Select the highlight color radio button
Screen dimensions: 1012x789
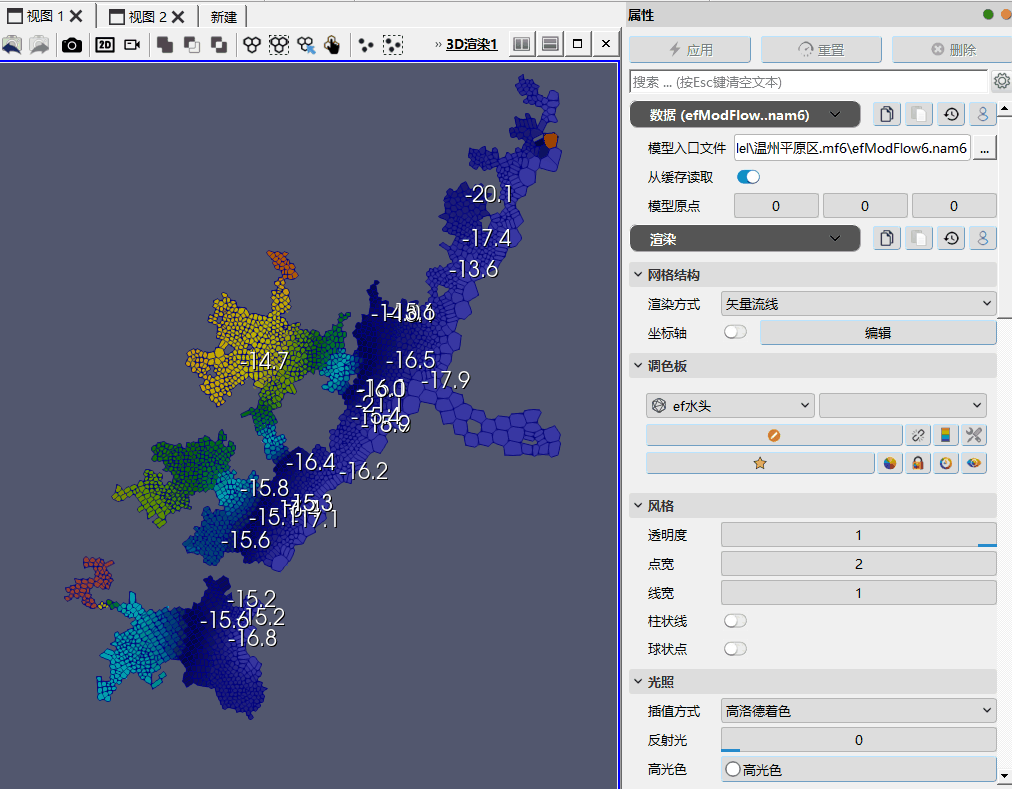click(733, 769)
